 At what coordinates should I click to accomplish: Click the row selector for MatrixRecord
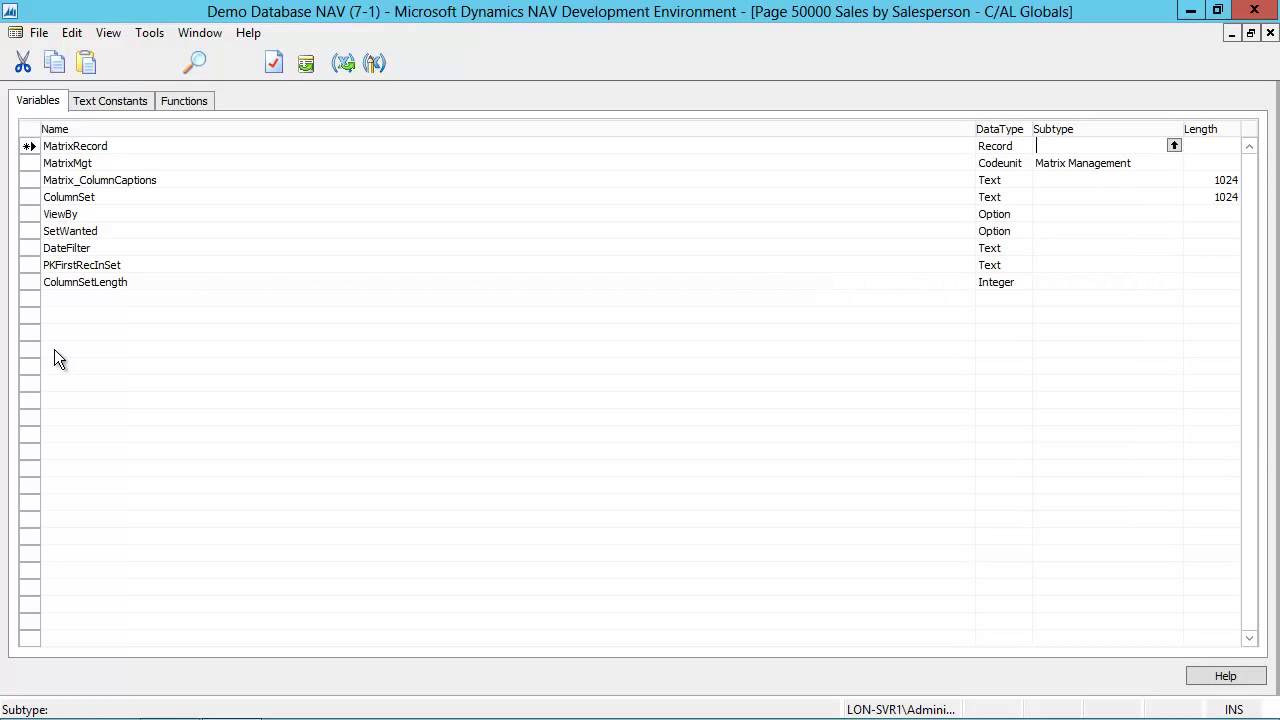(30, 146)
